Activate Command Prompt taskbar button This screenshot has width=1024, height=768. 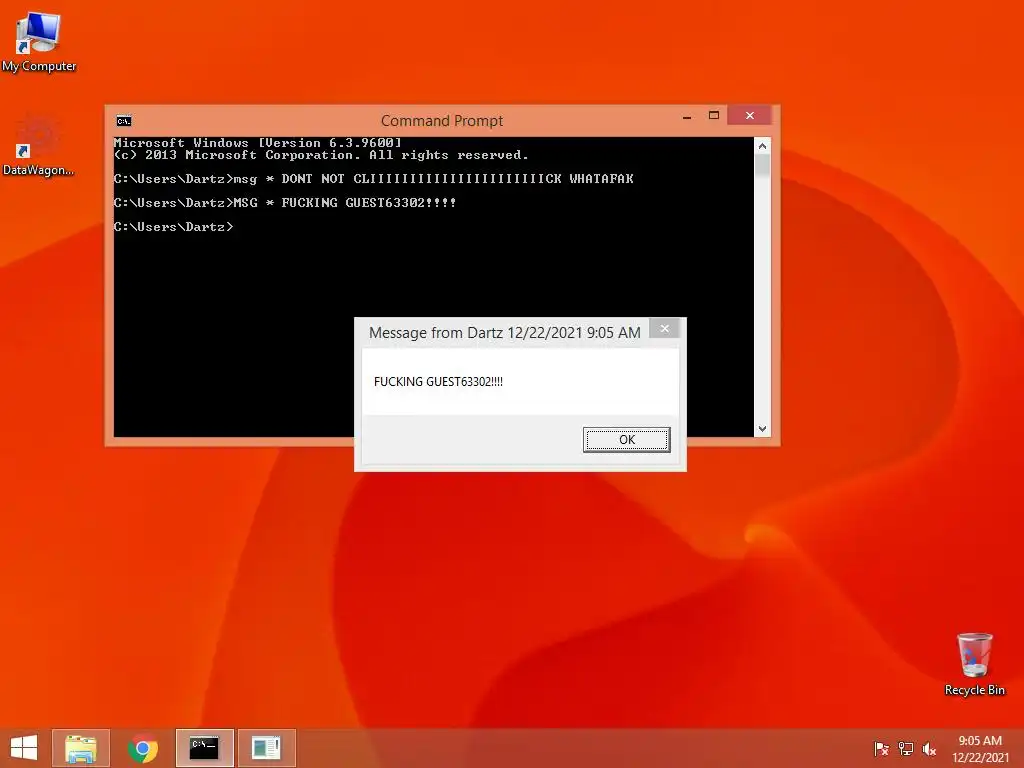[204, 748]
